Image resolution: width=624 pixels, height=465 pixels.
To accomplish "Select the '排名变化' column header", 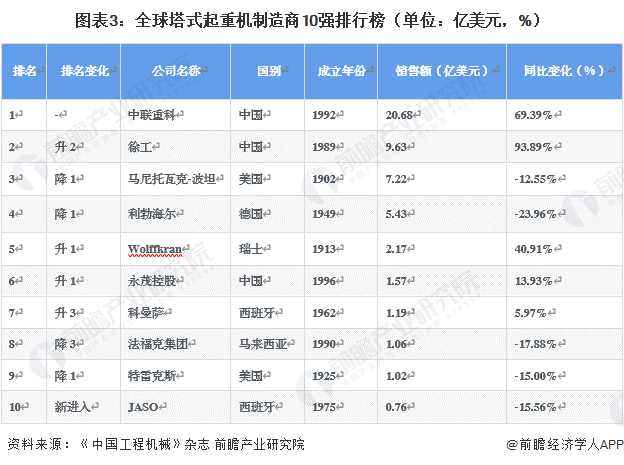I will 85,71.
